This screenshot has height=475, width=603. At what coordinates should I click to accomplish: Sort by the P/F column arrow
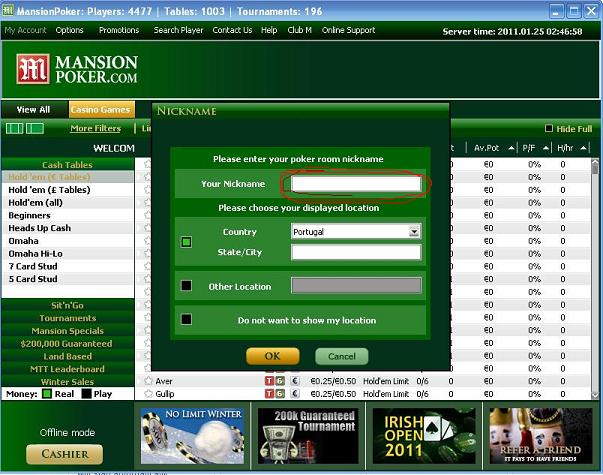pyautogui.click(x=546, y=148)
